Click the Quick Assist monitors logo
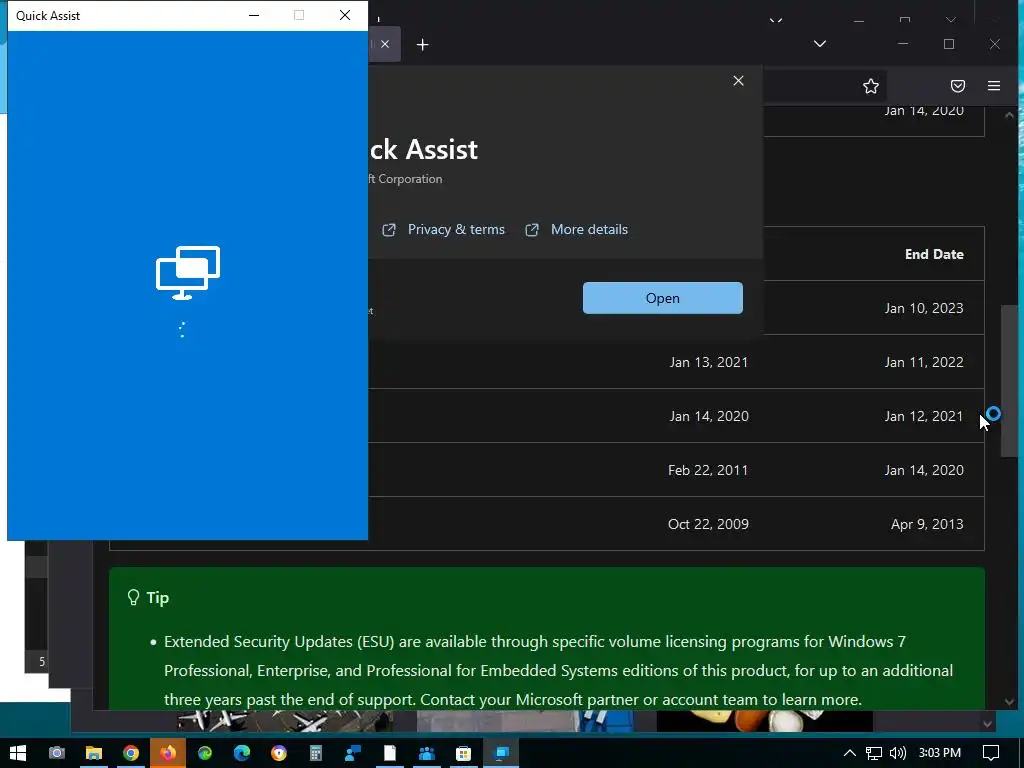This screenshot has width=1024, height=768. point(188,273)
